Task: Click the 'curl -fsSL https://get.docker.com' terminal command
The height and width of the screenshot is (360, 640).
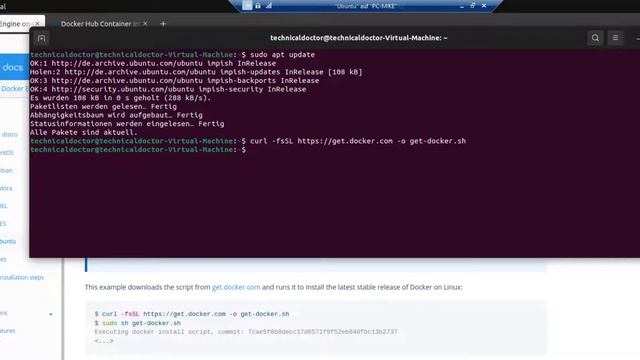Action: pos(358,141)
